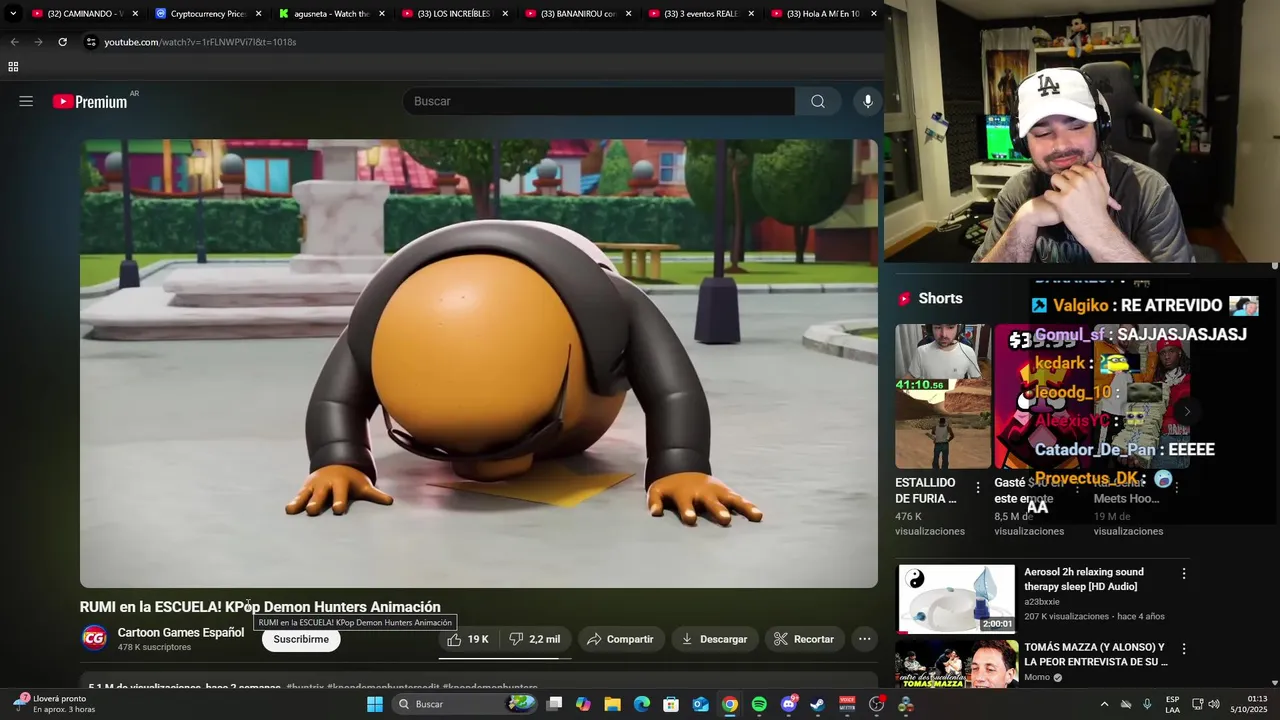This screenshot has height=720, width=1280.
Task: Click the Momo channel name
Action: coord(1037,677)
